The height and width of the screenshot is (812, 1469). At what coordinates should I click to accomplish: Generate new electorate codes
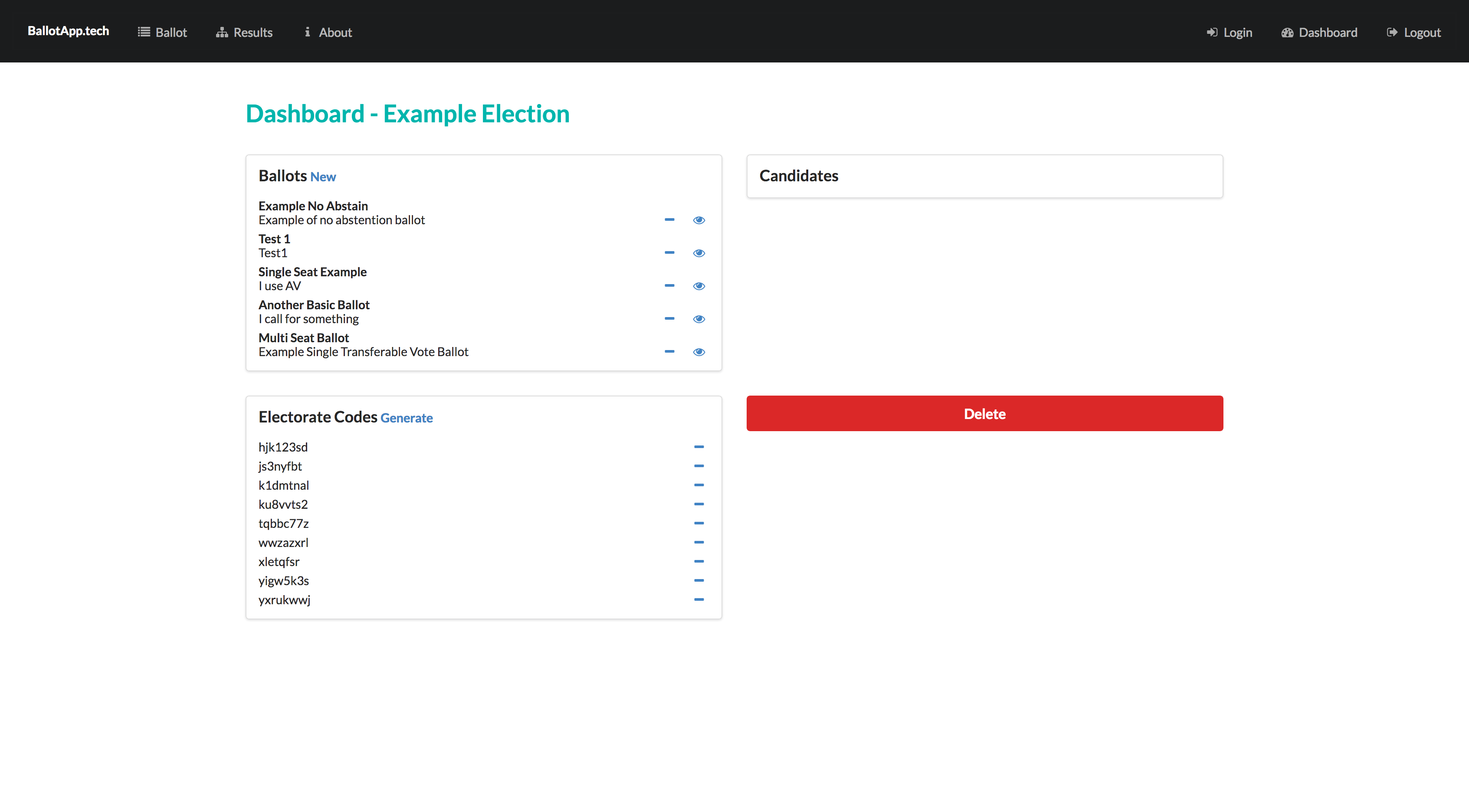(x=406, y=418)
